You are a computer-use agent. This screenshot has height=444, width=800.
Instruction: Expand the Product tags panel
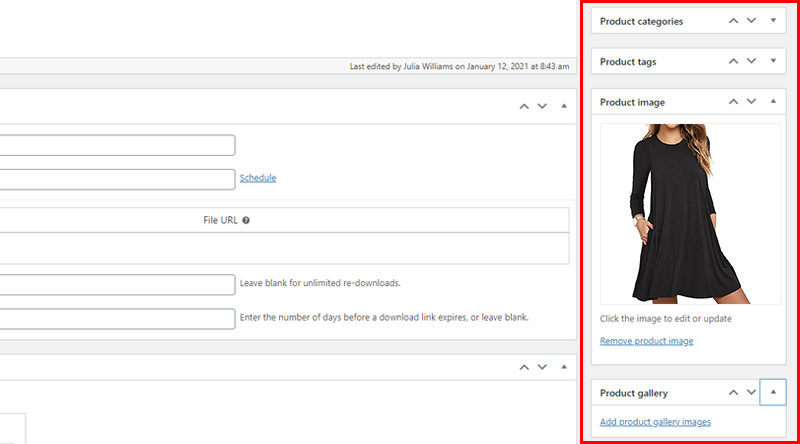coord(773,61)
